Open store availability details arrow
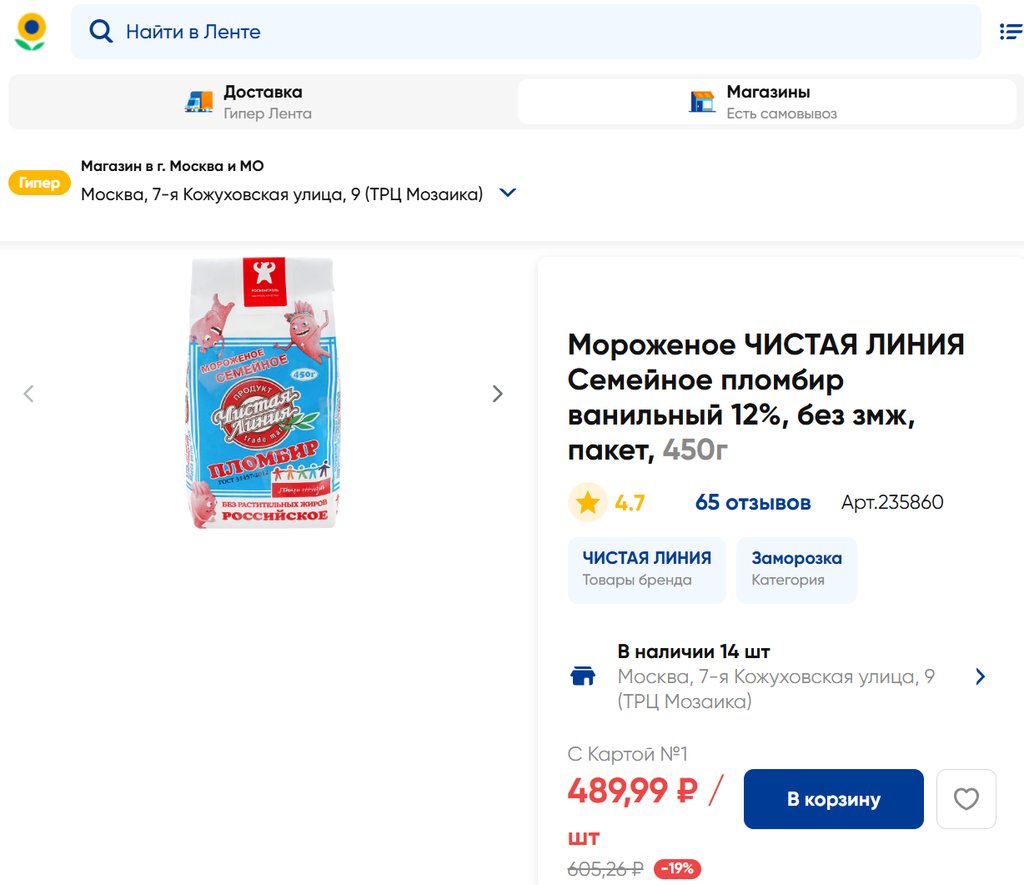Screen dimensions: 1024x885 [x=980, y=677]
